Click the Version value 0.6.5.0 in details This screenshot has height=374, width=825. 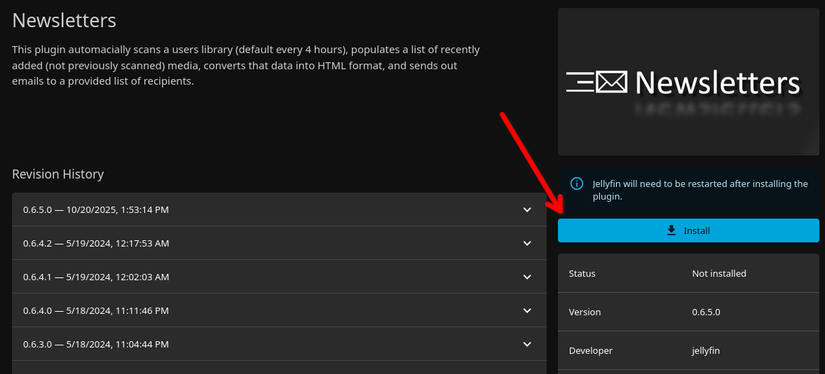[706, 312]
